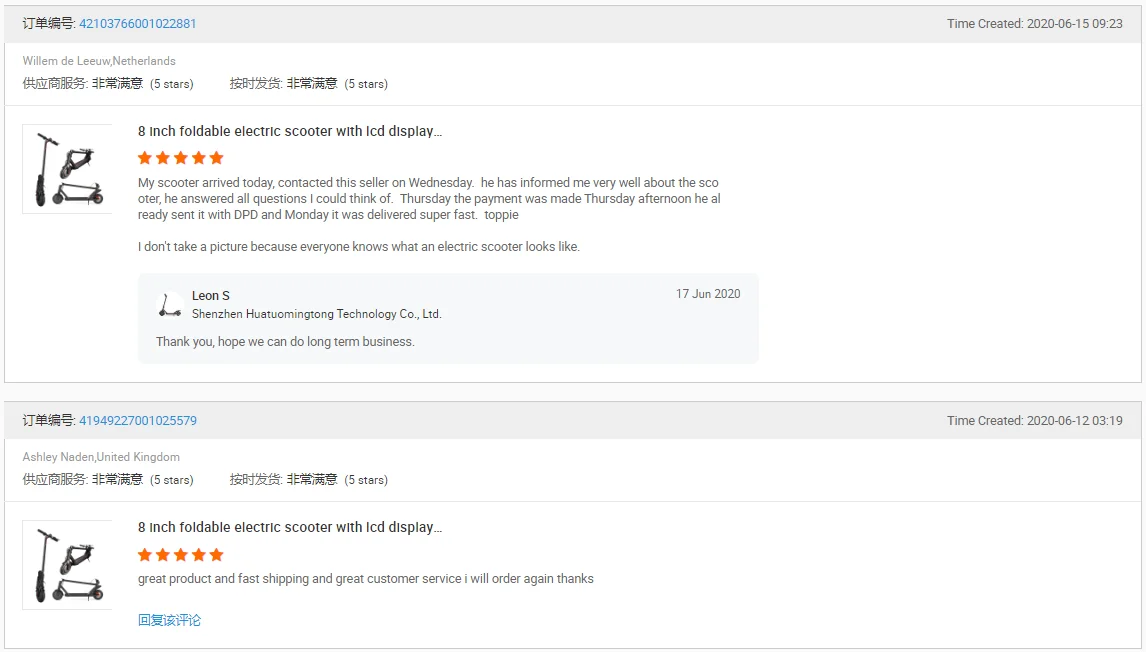1146x652 pixels.
Task: Click first orange star in Willem's review
Action: 145,158
